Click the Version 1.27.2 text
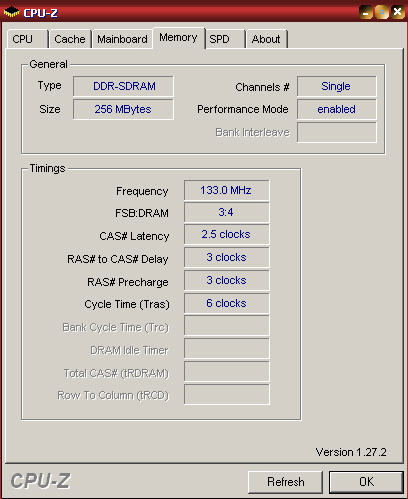The height and width of the screenshot is (499, 408). pyautogui.click(x=351, y=452)
